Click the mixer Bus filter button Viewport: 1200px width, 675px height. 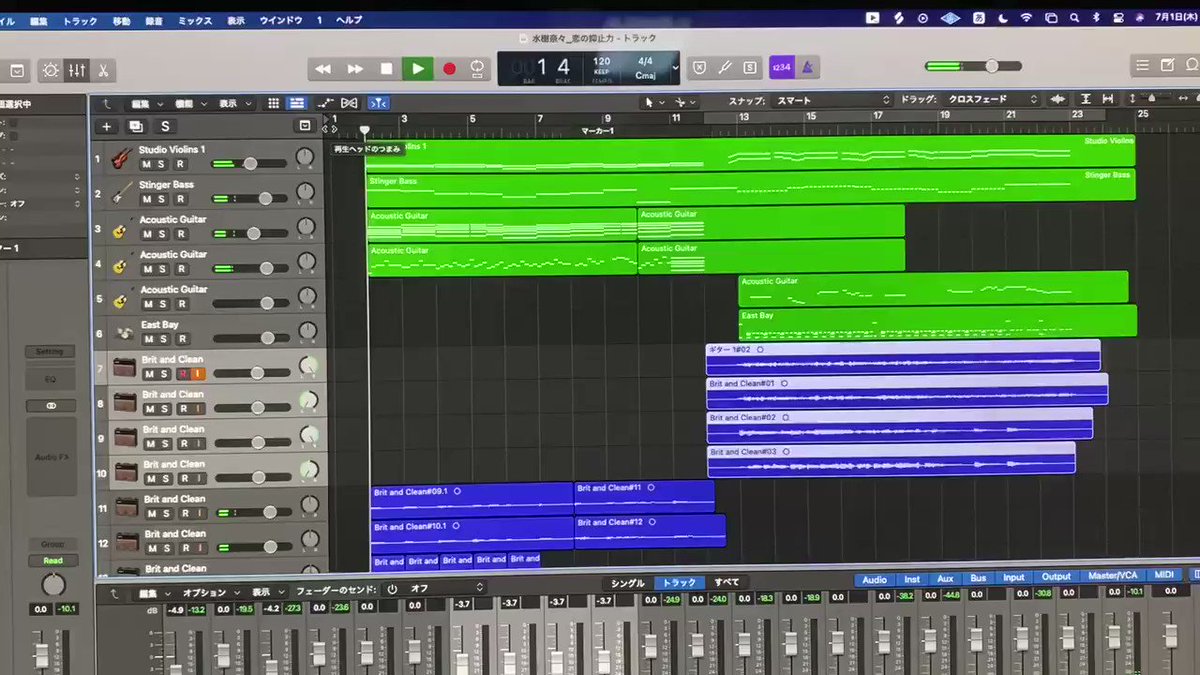pos(978,578)
